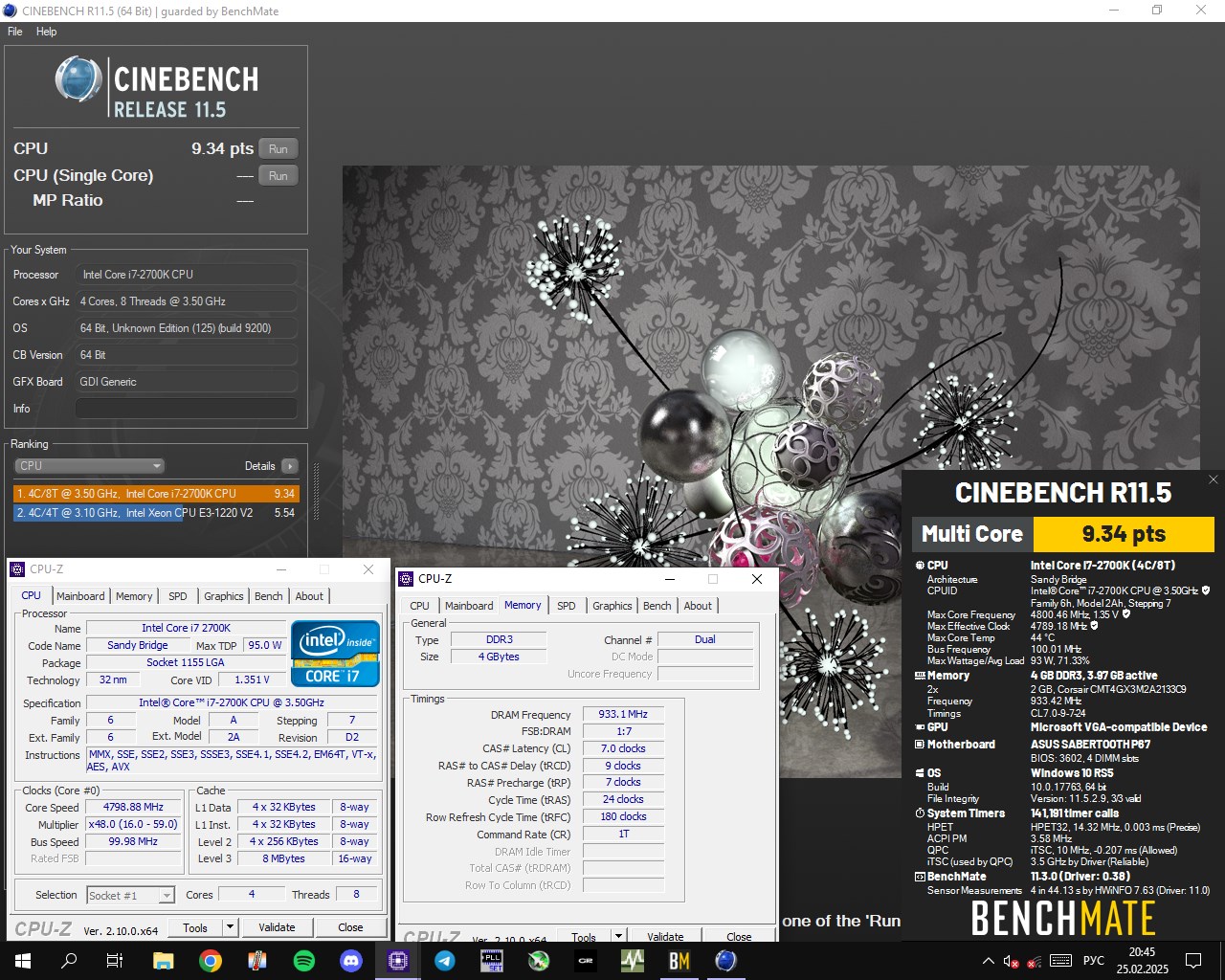
Task: Open Telegram from the taskbar
Action: [445, 961]
